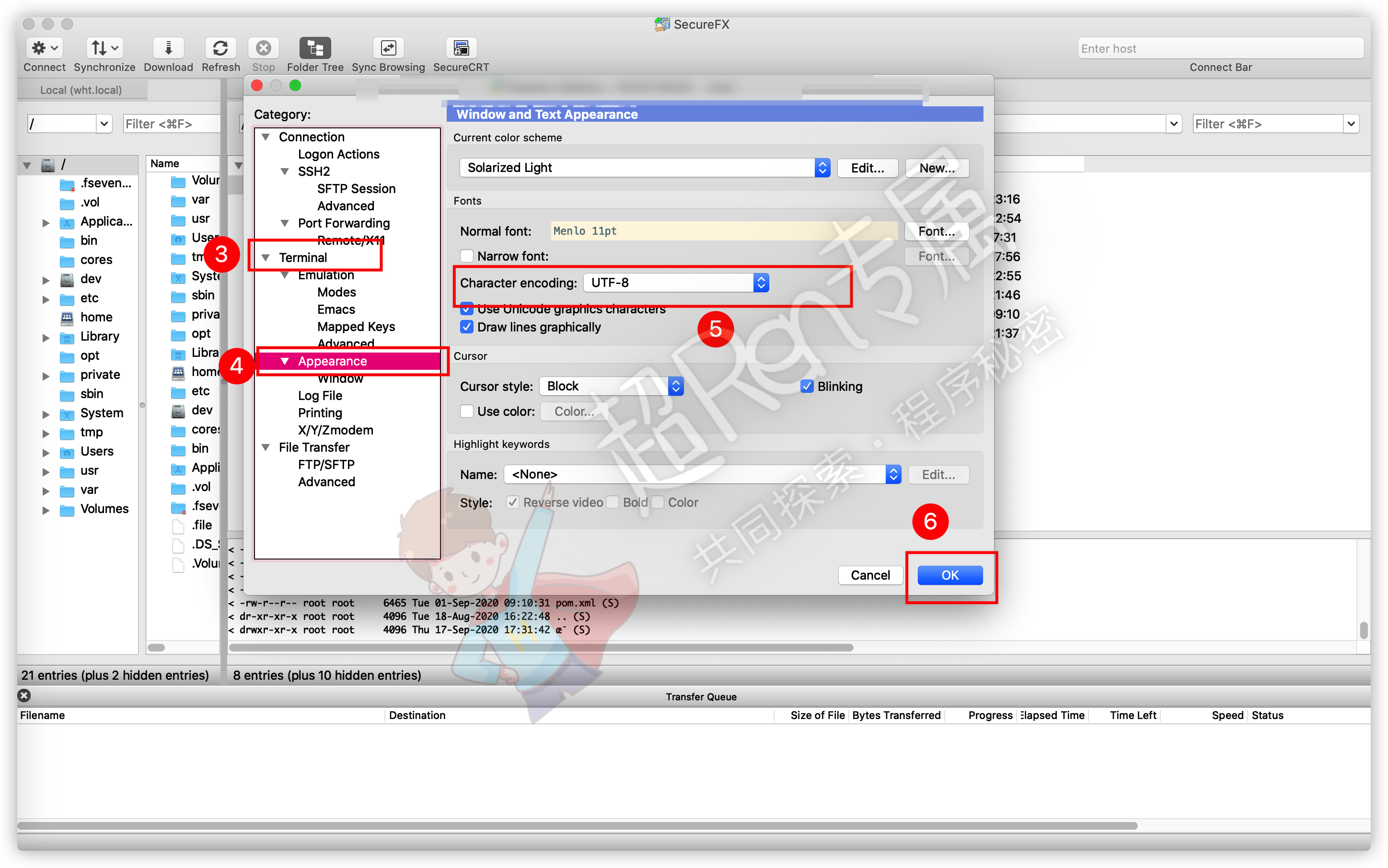Click Cancel in the dialog
Screen dimensions: 1388x868
point(870,575)
